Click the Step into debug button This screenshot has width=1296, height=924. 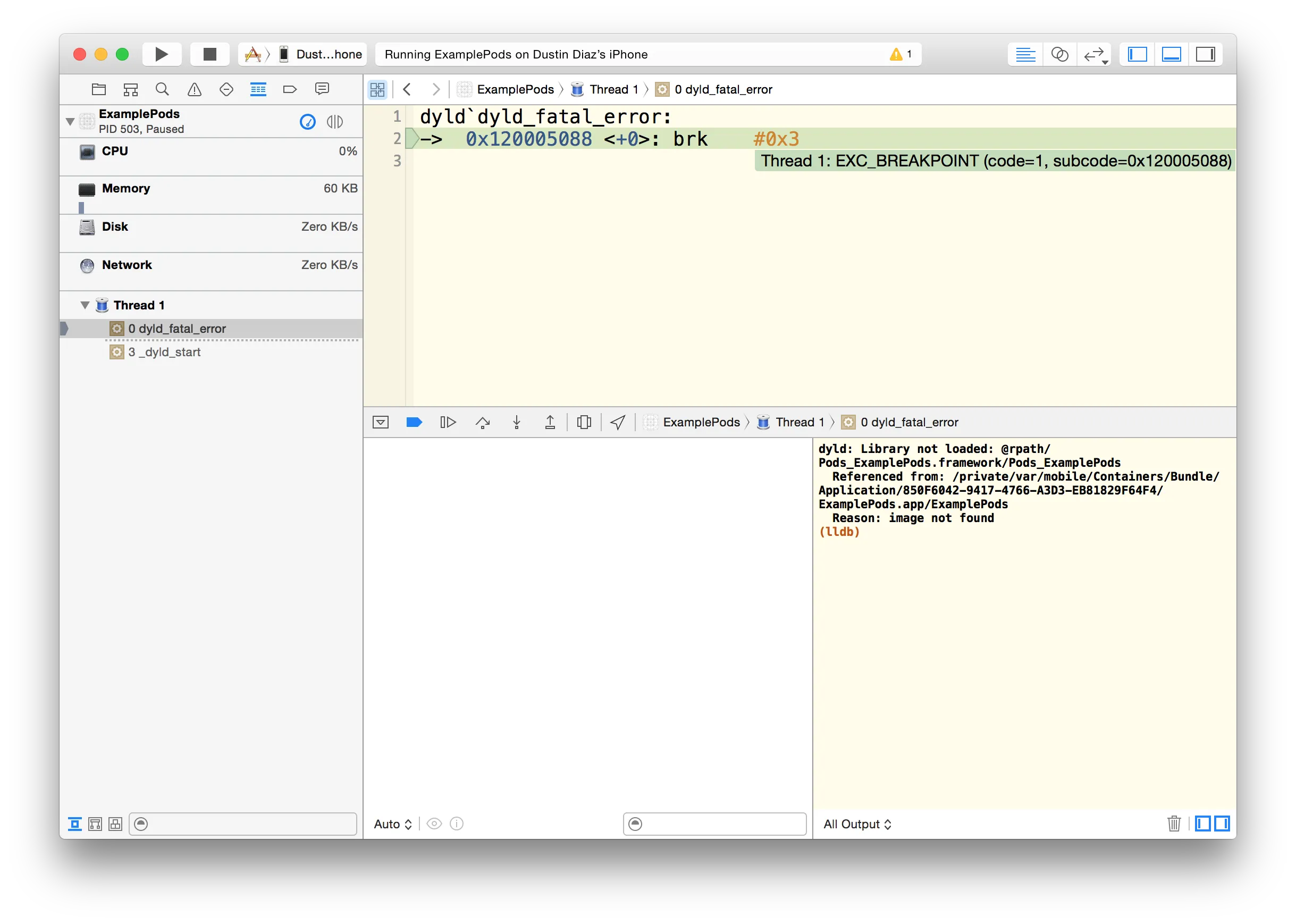[517, 422]
